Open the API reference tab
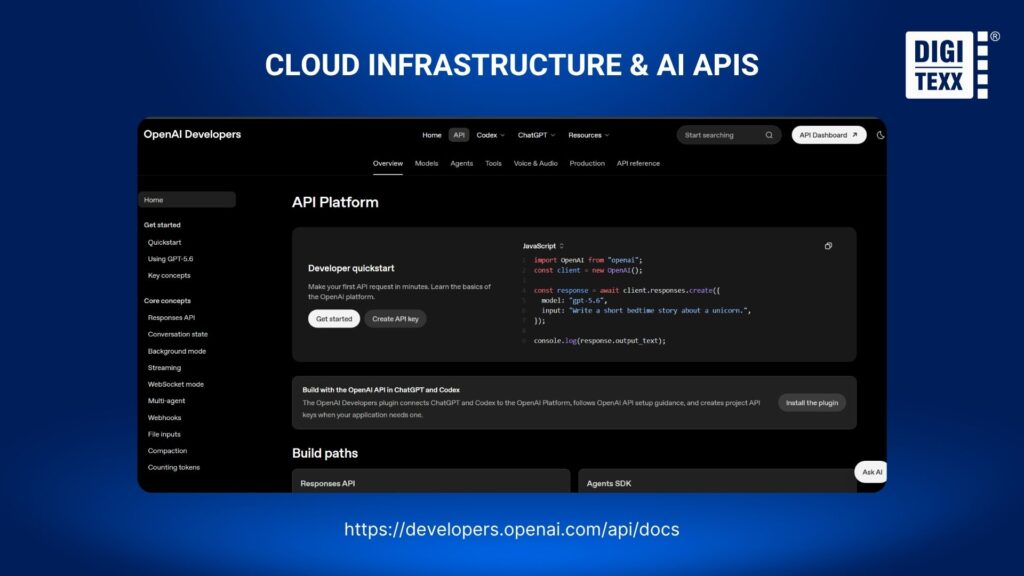The height and width of the screenshot is (576, 1024). 638,163
